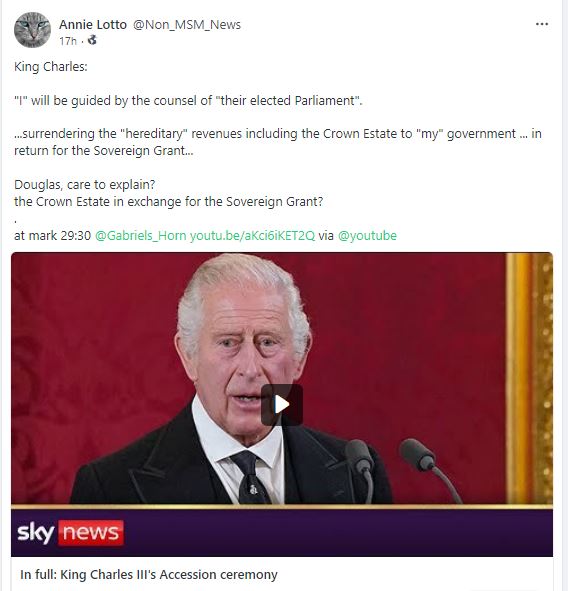Play the Sky News video

point(282,405)
